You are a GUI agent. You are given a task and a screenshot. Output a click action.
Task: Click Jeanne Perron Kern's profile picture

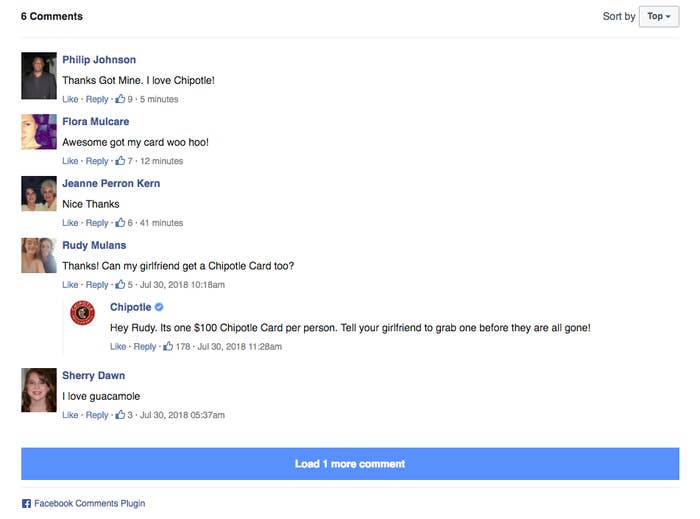39,193
